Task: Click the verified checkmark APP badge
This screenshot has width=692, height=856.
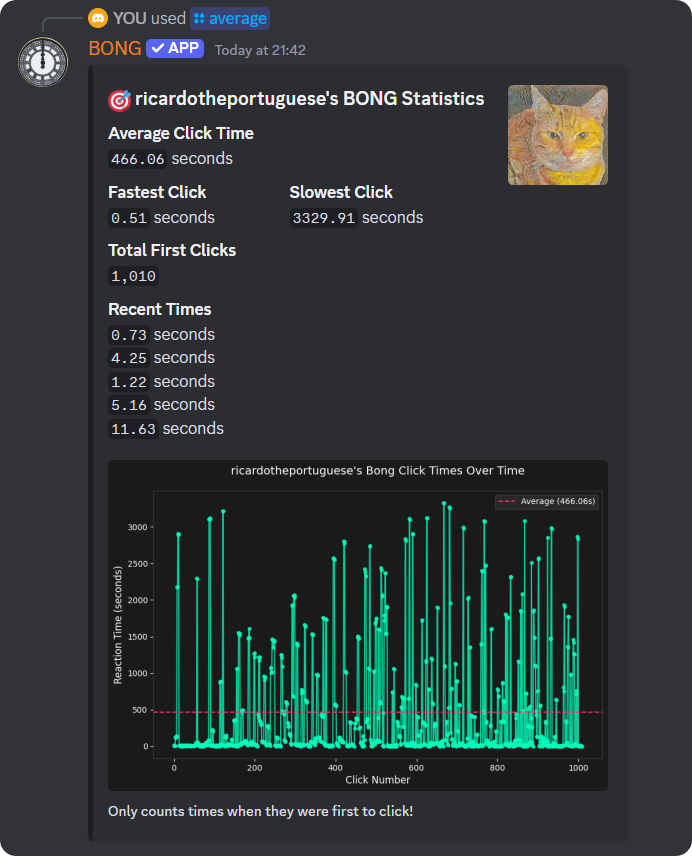Action: pyautogui.click(x=175, y=49)
